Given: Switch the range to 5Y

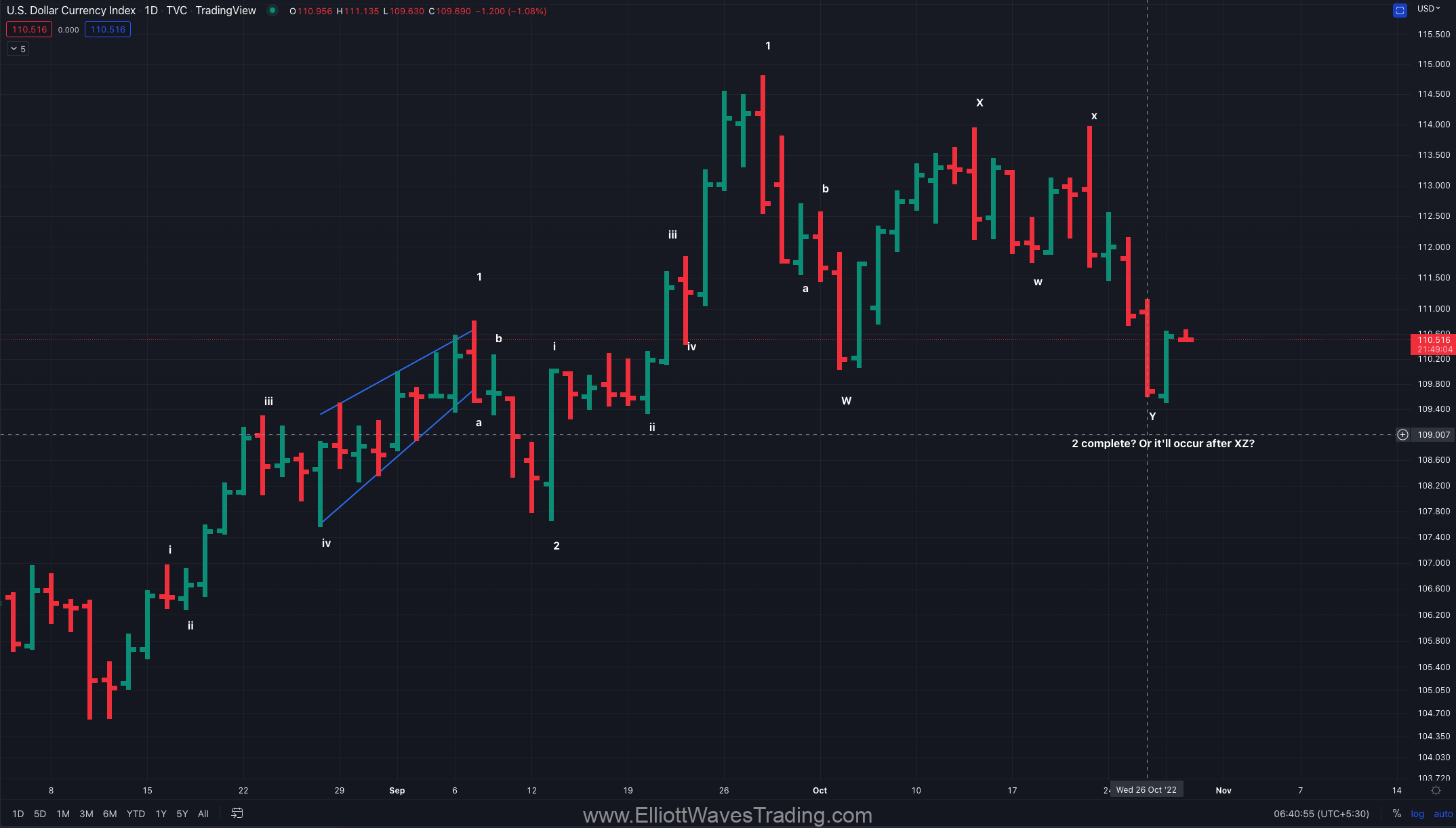Looking at the screenshot, I should pos(182,814).
